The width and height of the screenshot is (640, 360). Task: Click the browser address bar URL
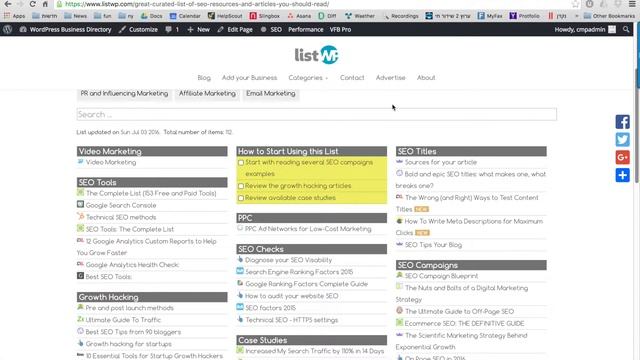(x=197, y=4)
